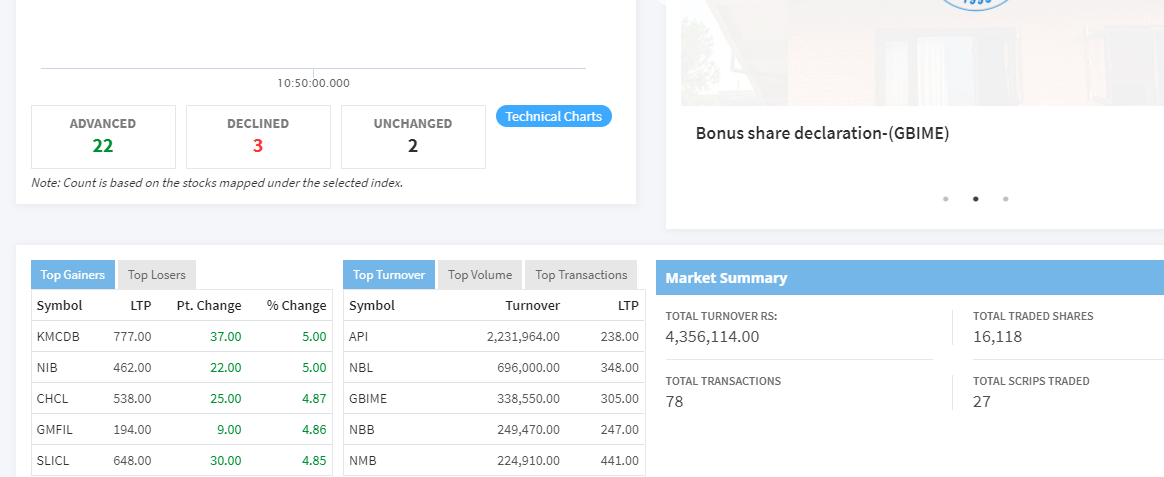Click the Market Summary header
This screenshot has width=1164, height=477.
pyautogui.click(x=910, y=278)
